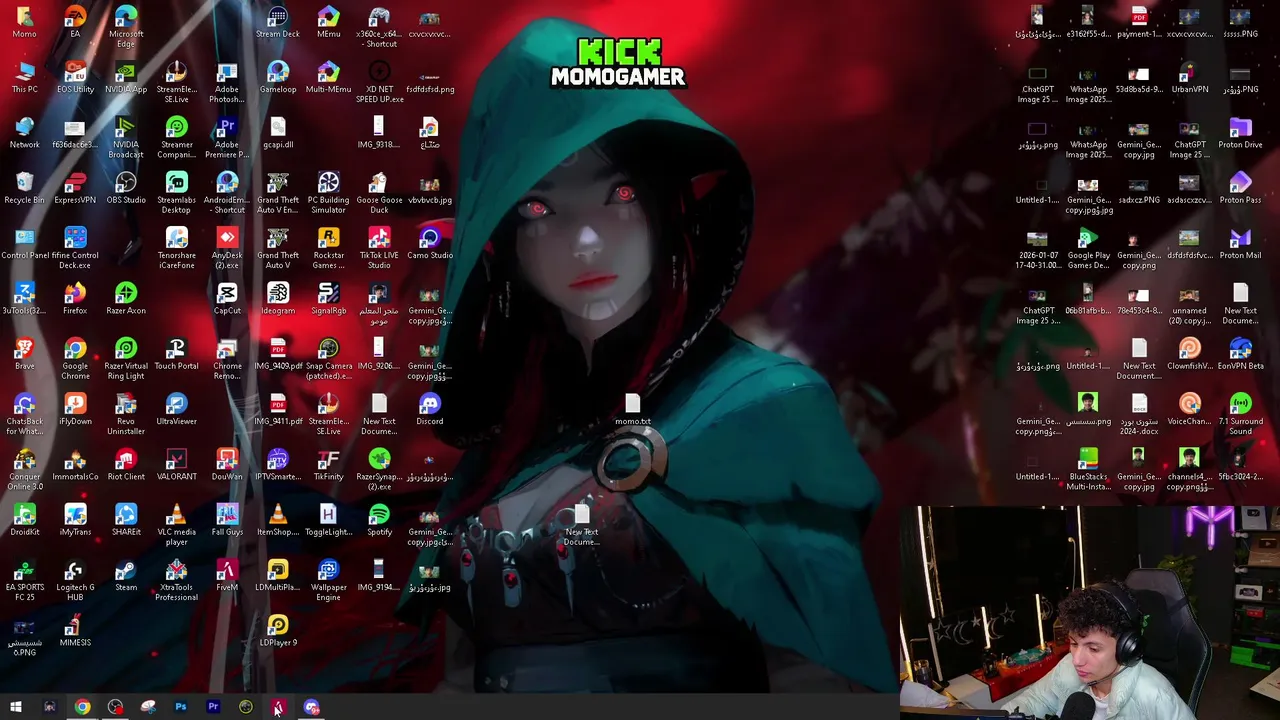The image size is (1280, 720).
Task: Select the Grand Theft Auto V icon
Action: (x=278, y=248)
